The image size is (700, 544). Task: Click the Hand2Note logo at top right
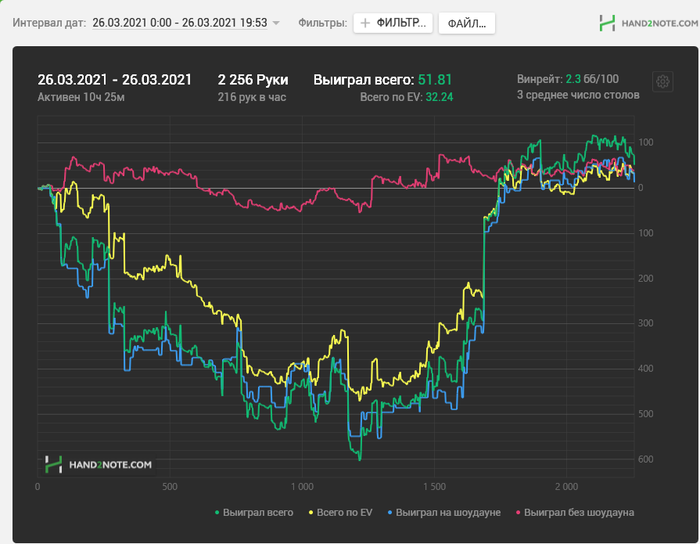(x=649, y=23)
